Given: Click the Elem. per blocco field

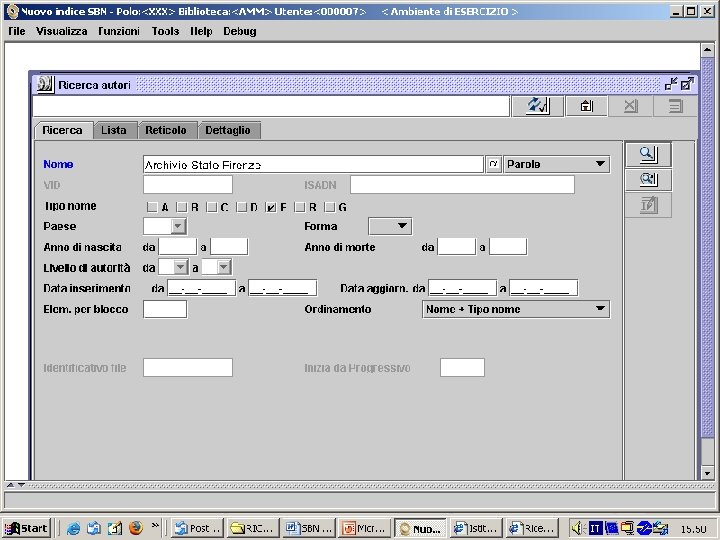Looking at the screenshot, I should 165,309.
